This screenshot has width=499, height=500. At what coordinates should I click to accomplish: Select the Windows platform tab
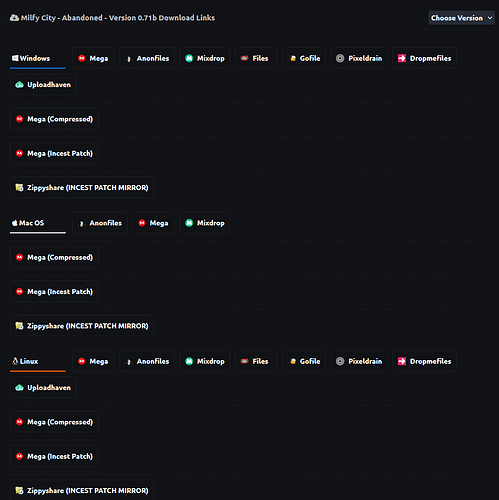coord(38,58)
